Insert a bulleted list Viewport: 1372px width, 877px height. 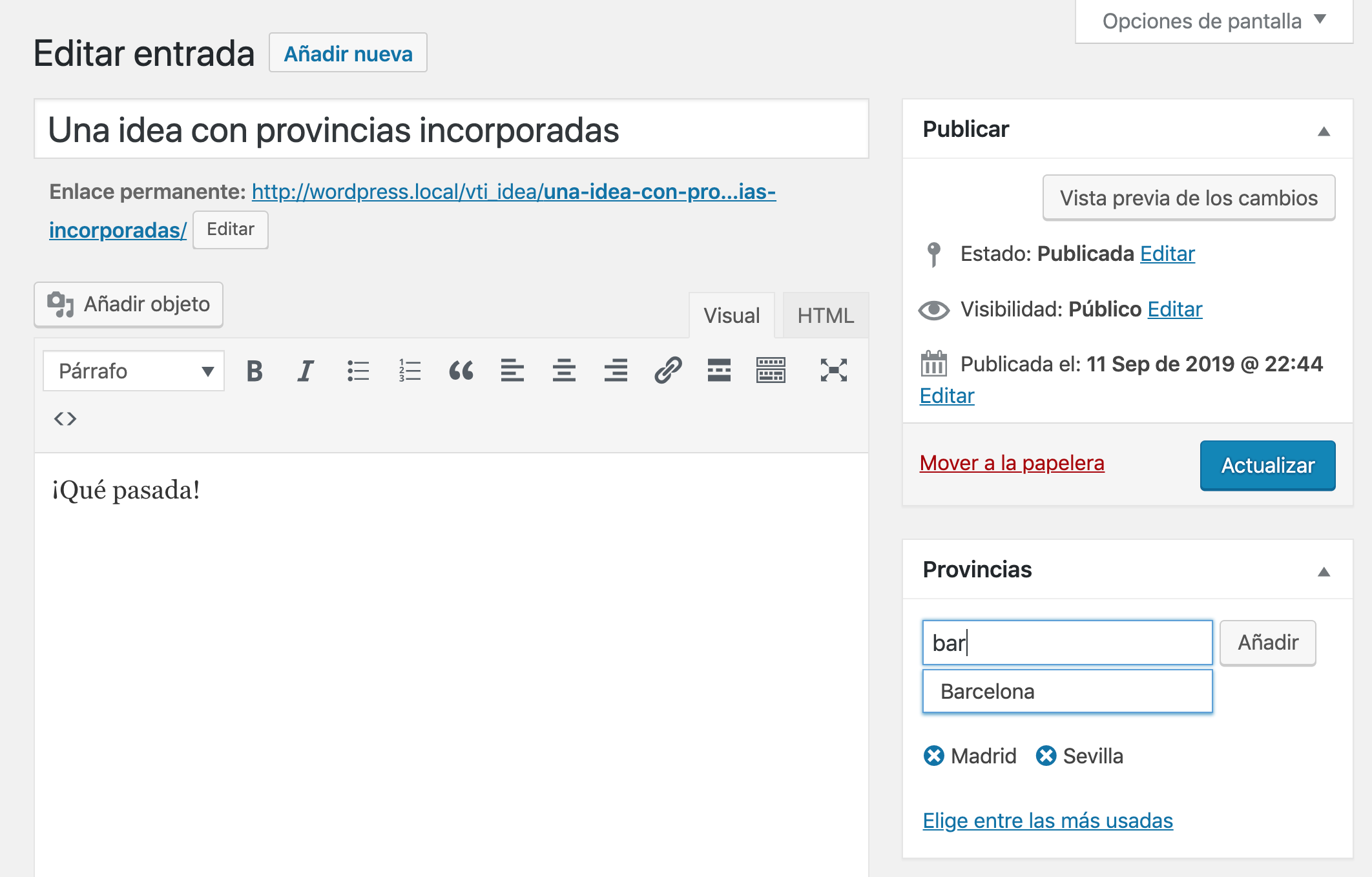(358, 371)
